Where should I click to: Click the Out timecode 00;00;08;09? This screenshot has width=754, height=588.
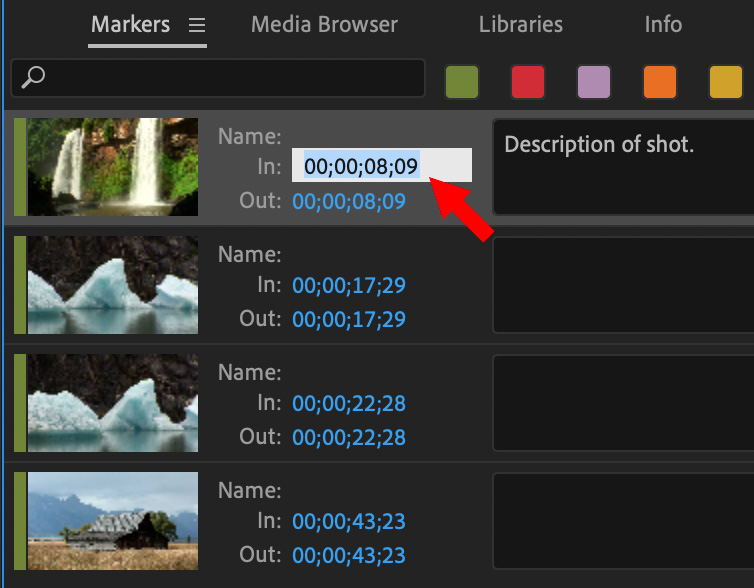click(349, 201)
